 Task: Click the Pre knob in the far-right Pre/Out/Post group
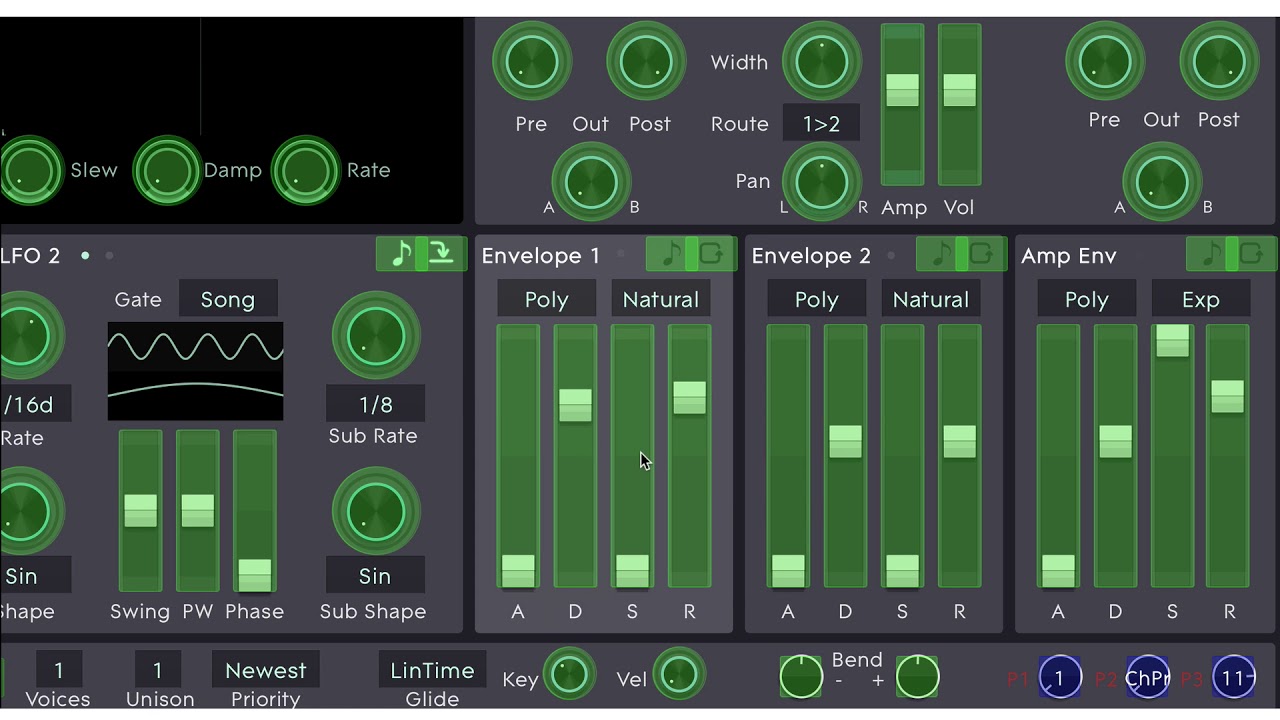[x=1105, y=60]
